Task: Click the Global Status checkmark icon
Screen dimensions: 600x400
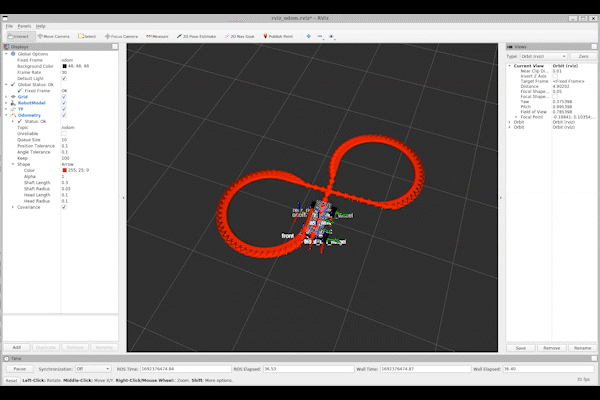Action: [13, 85]
